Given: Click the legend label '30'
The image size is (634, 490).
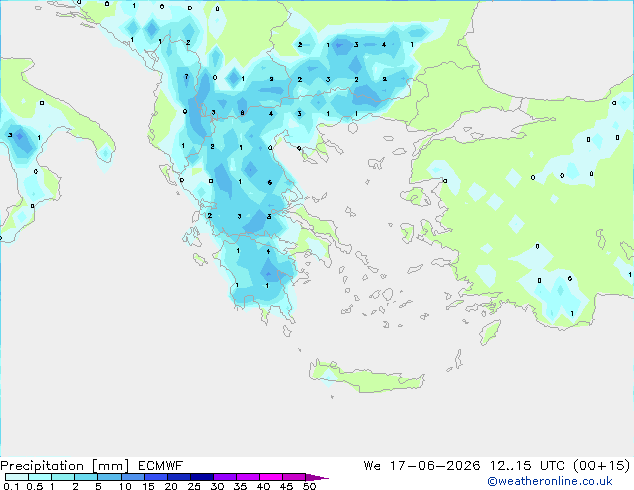Looking at the screenshot, I should pos(217,486).
